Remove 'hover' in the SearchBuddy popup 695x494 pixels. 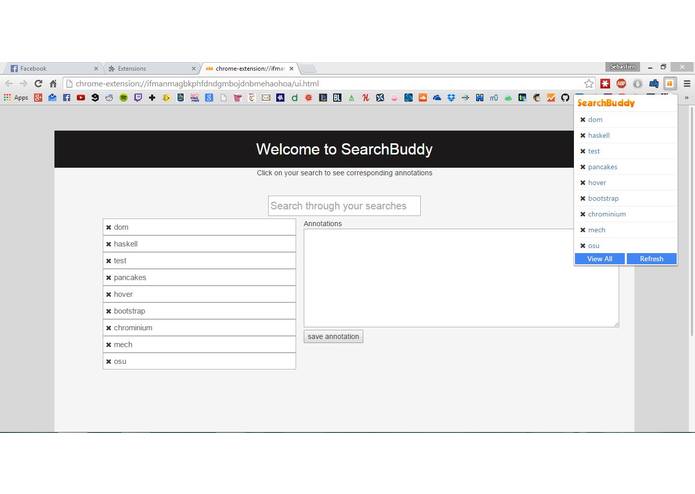(x=583, y=183)
